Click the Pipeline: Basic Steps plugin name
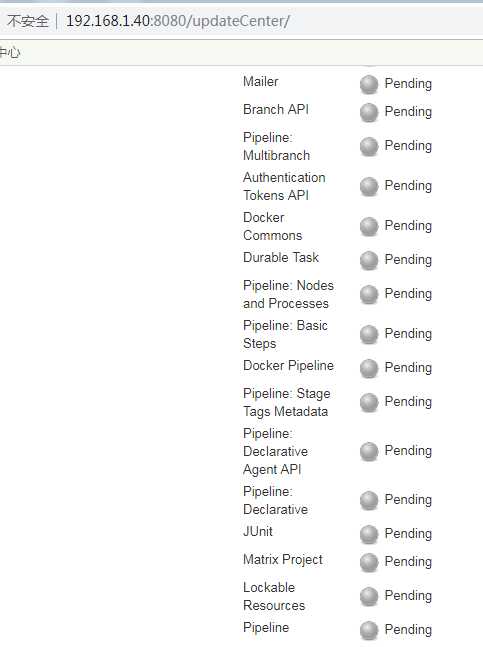The width and height of the screenshot is (483, 647). (x=285, y=334)
